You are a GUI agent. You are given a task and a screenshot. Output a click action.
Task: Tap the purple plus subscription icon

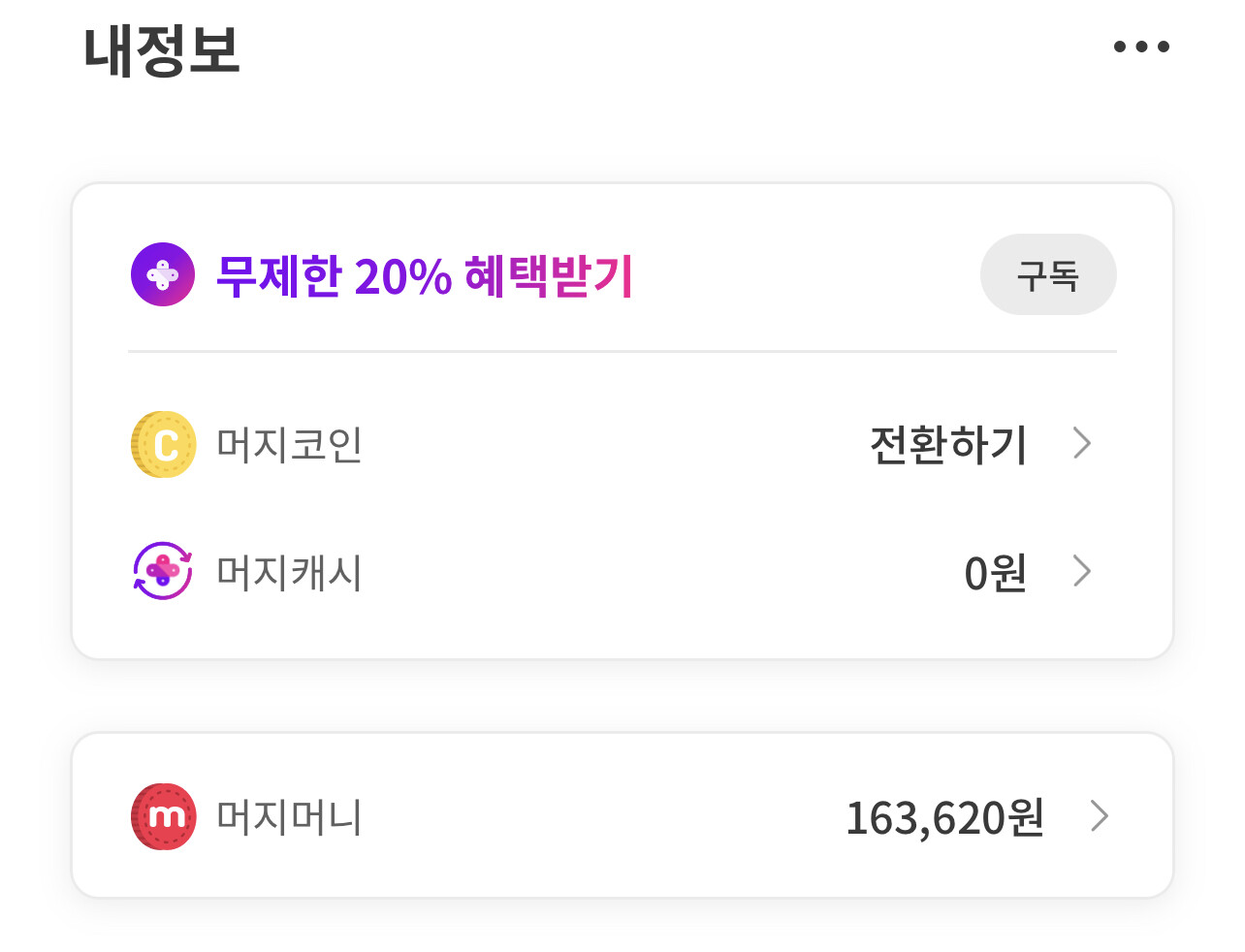pyautogui.click(x=163, y=274)
